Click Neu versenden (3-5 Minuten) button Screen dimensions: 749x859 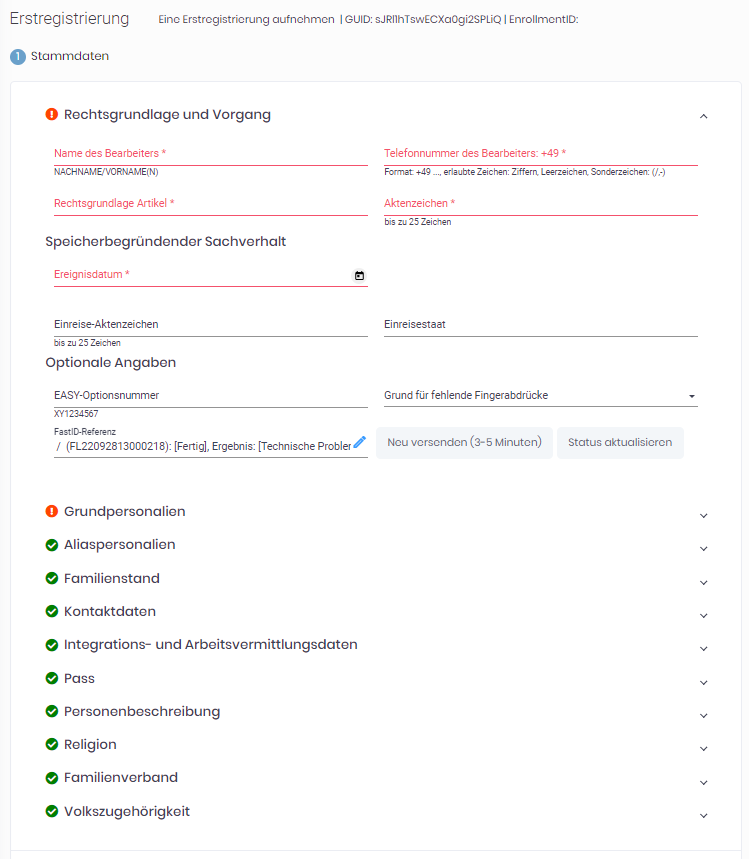click(464, 443)
